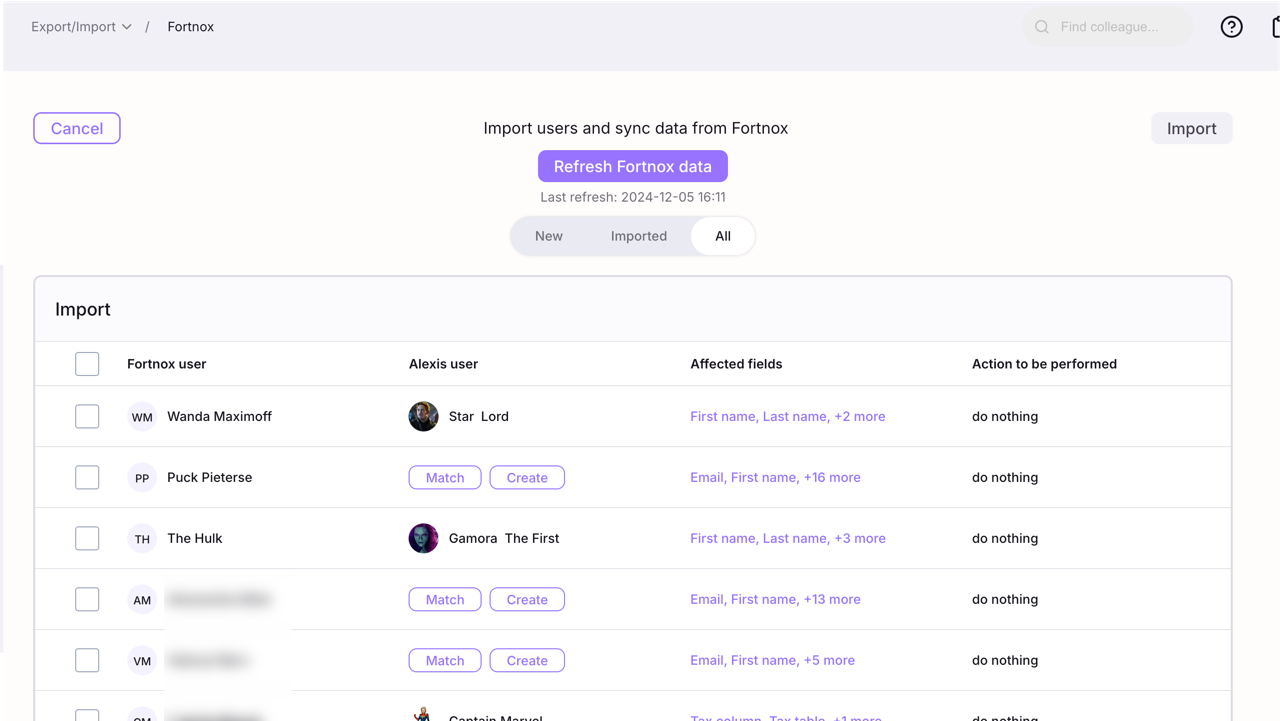Viewport: 1281px width, 721px height.
Task: Click Refresh Fortnox data
Action: click(633, 166)
